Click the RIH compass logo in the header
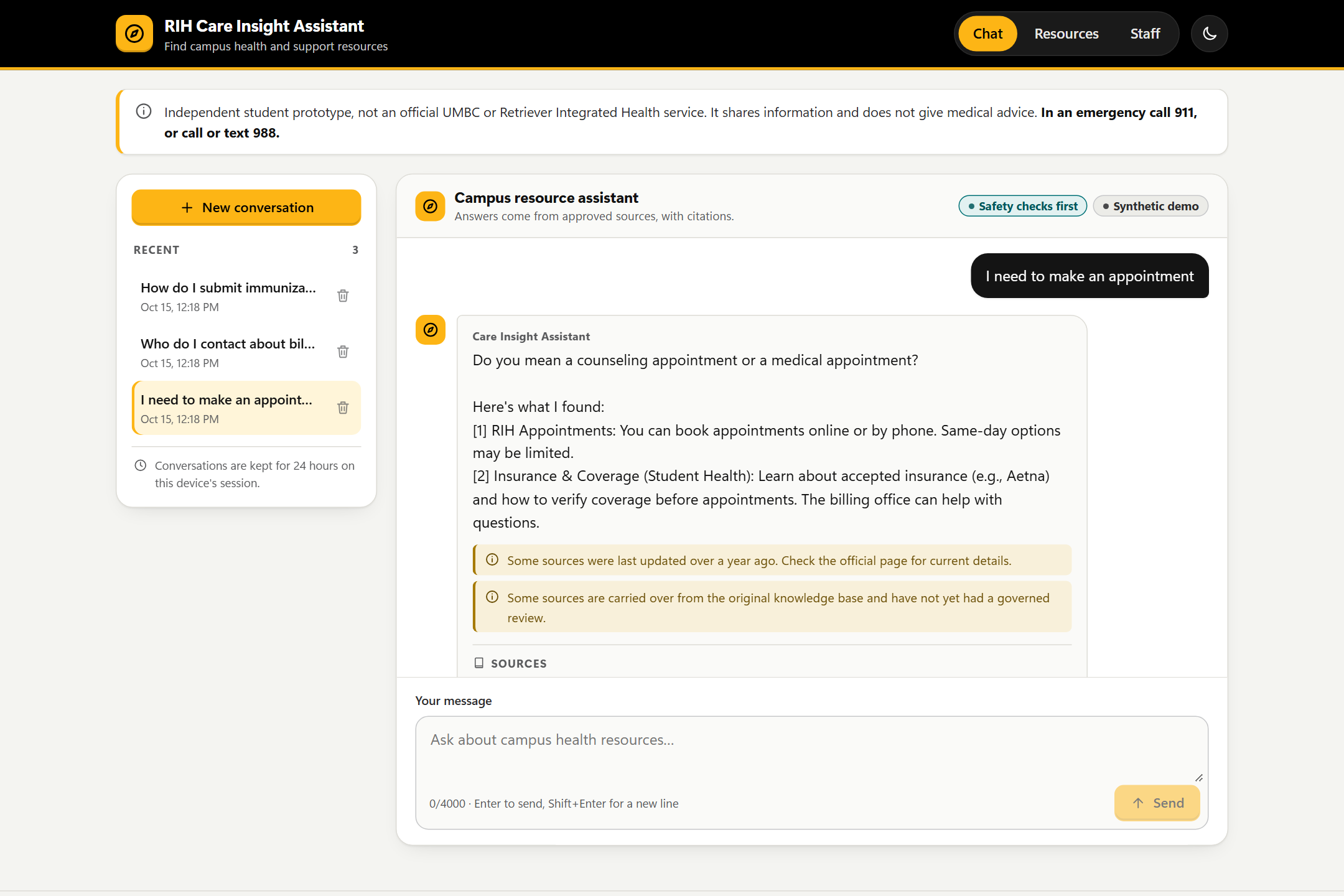The image size is (1344, 896). click(x=134, y=34)
